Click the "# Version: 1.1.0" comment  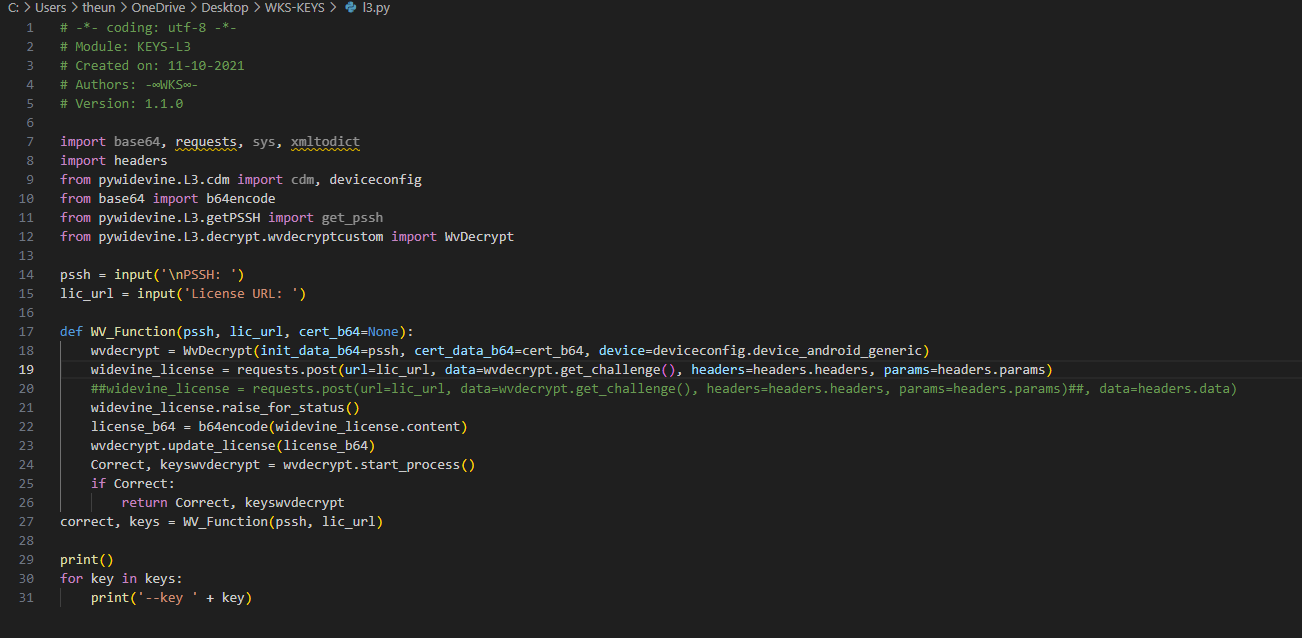tap(121, 103)
